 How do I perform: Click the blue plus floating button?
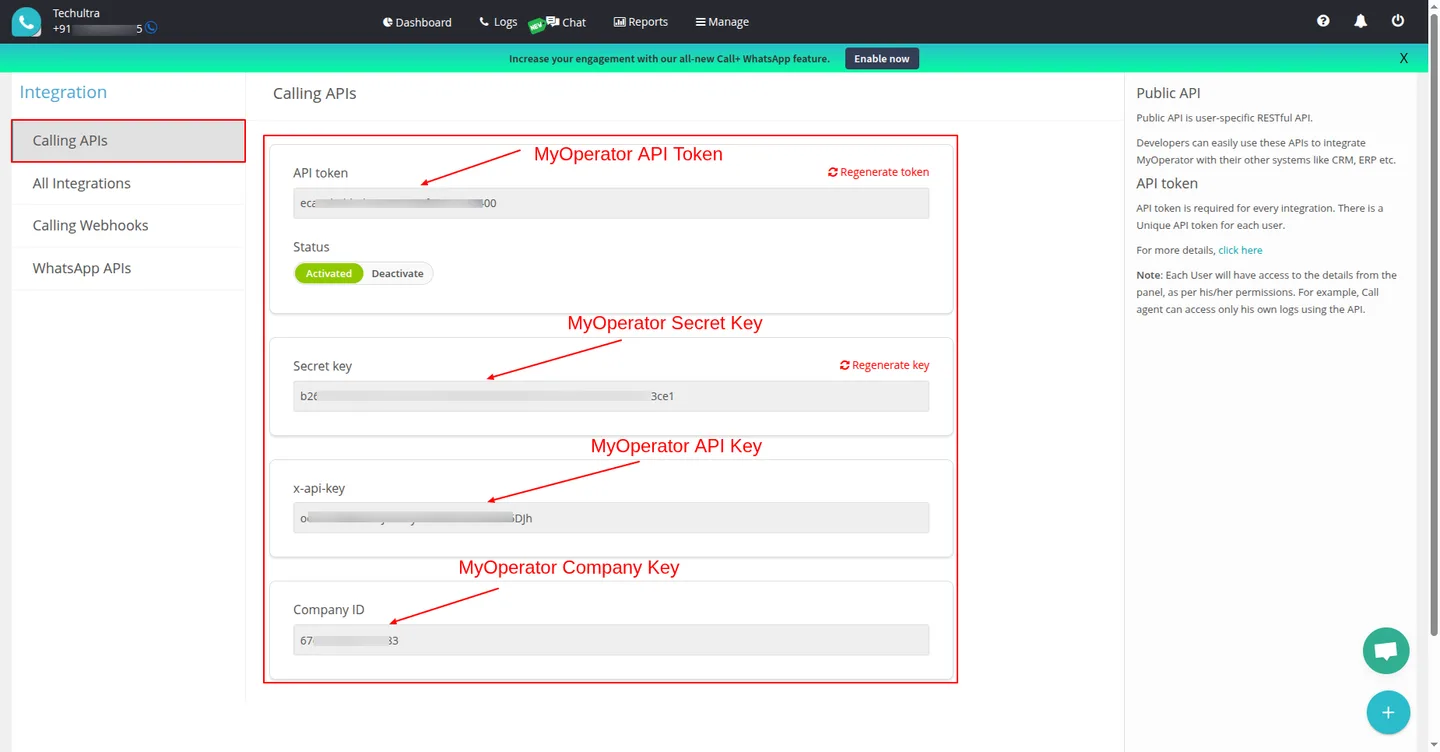pyautogui.click(x=1388, y=712)
